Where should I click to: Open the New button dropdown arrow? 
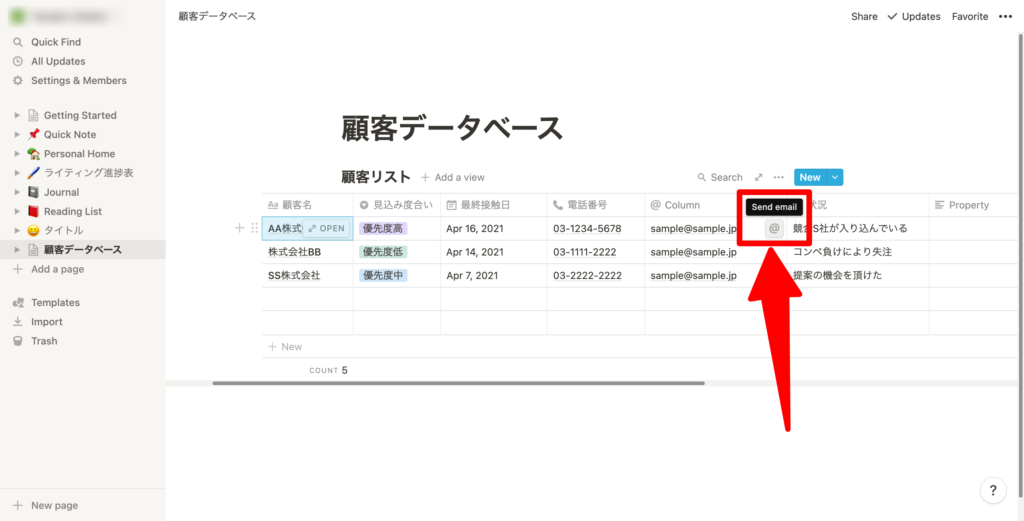coord(835,177)
